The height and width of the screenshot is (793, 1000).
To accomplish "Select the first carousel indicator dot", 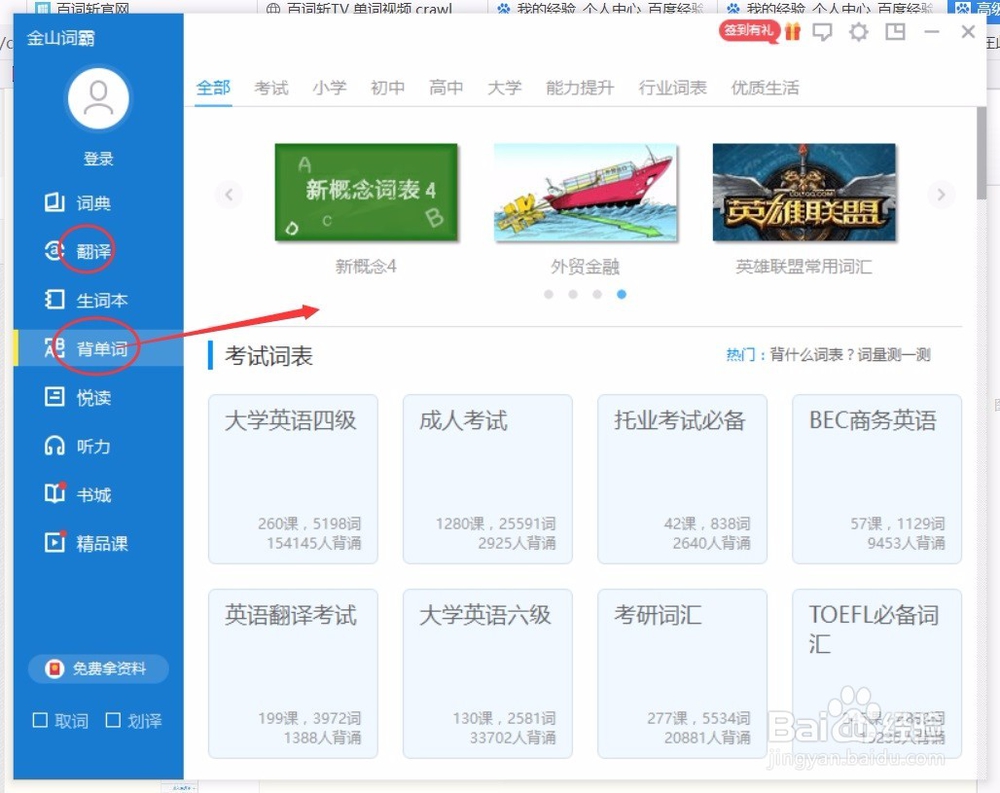I will (548, 295).
